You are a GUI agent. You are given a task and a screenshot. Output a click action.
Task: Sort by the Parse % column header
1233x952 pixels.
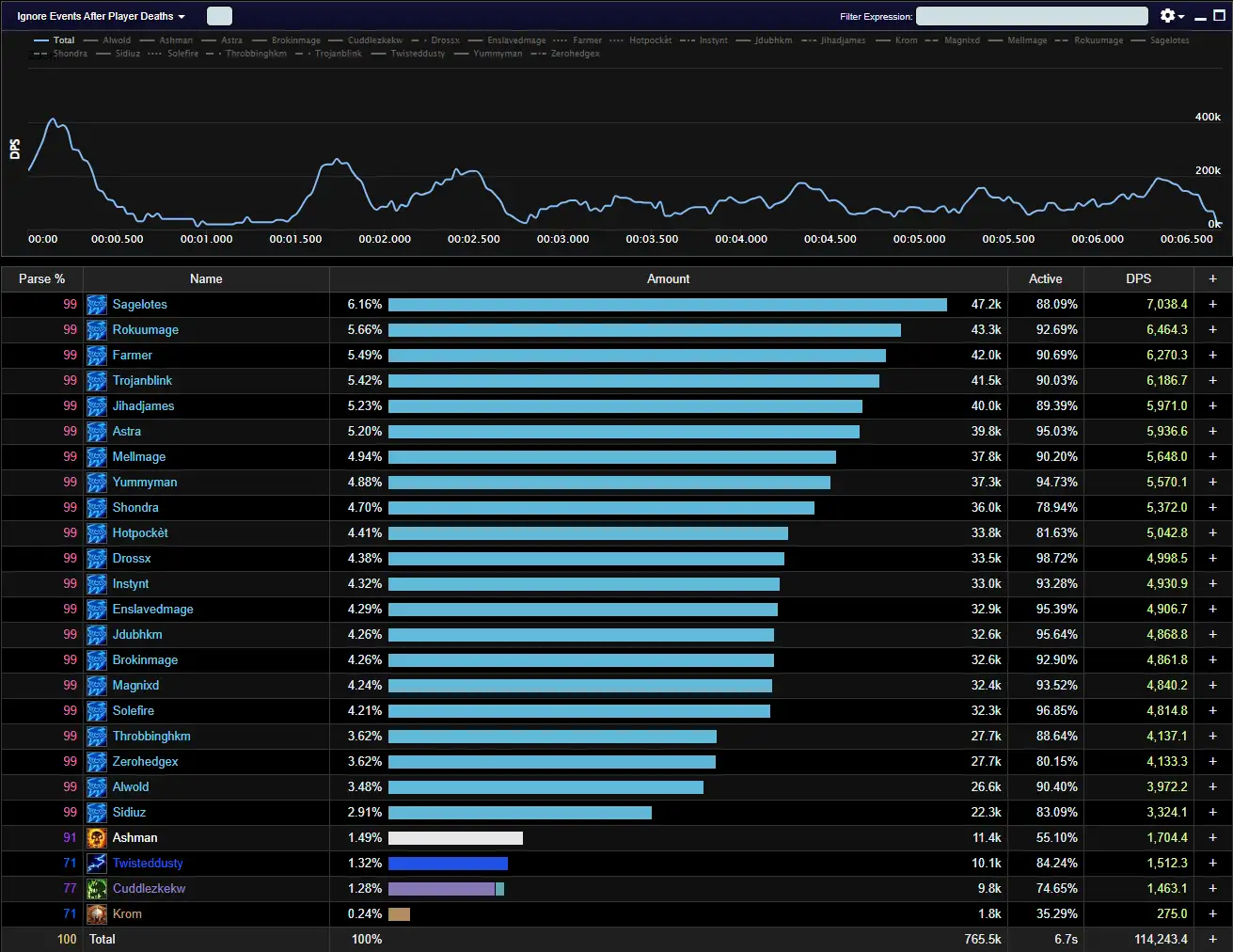pyautogui.click(x=41, y=279)
